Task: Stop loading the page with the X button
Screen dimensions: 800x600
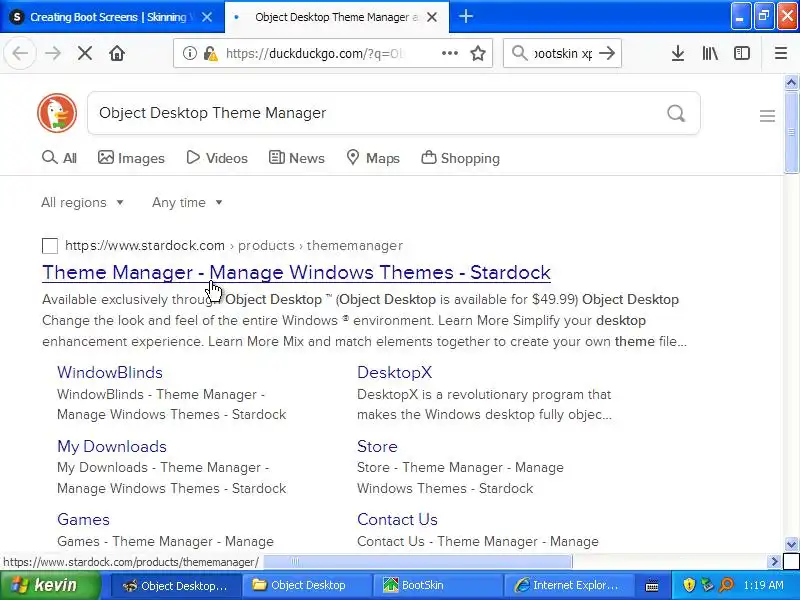Action: pyautogui.click(x=85, y=53)
